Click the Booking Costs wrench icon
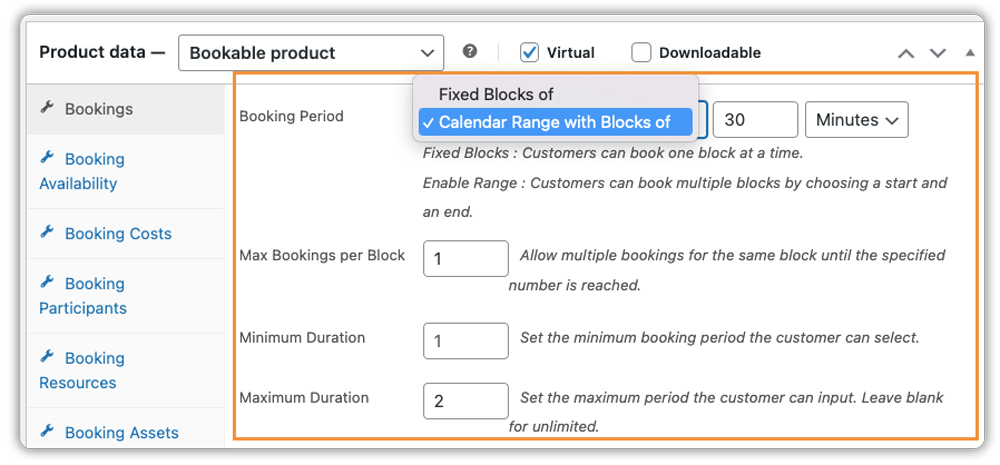 [x=47, y=232]
